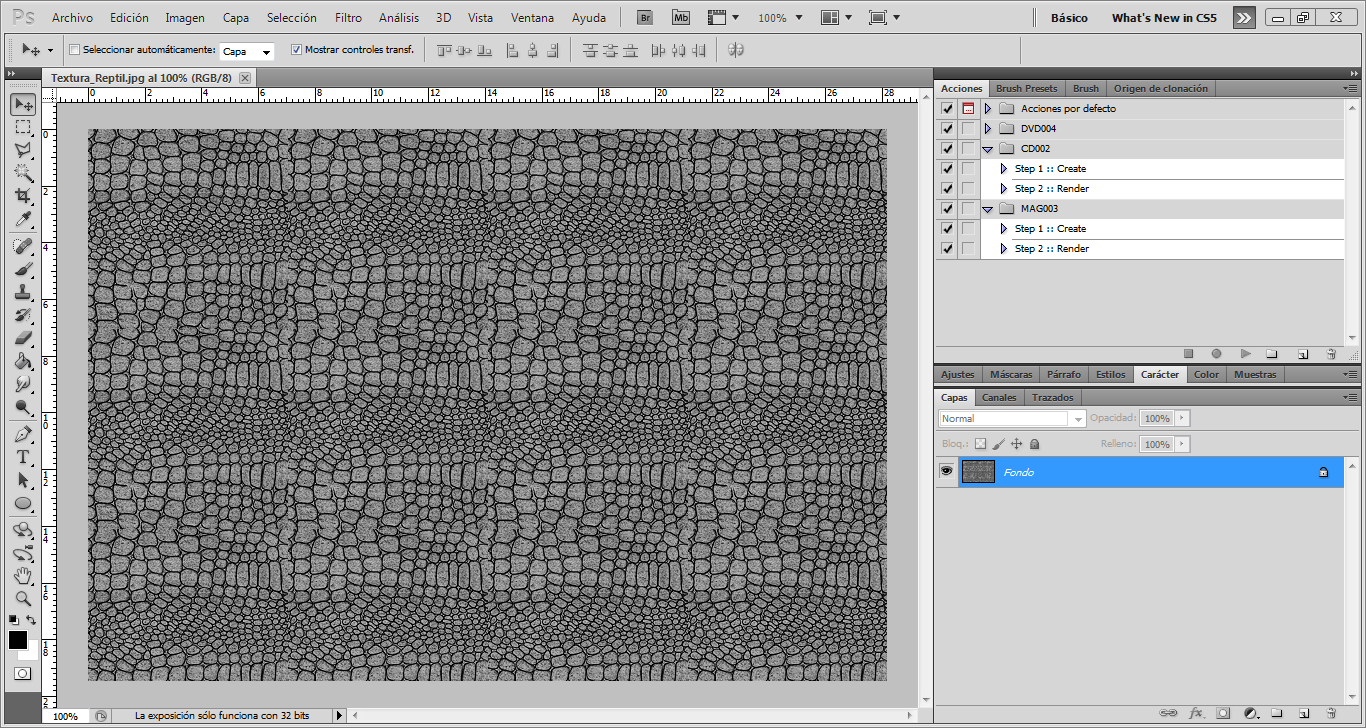Screen dimensions: 1366x728
Task: Click play action button in Acciones panel
Action: pyautogui.click(x=1245, y=353)
